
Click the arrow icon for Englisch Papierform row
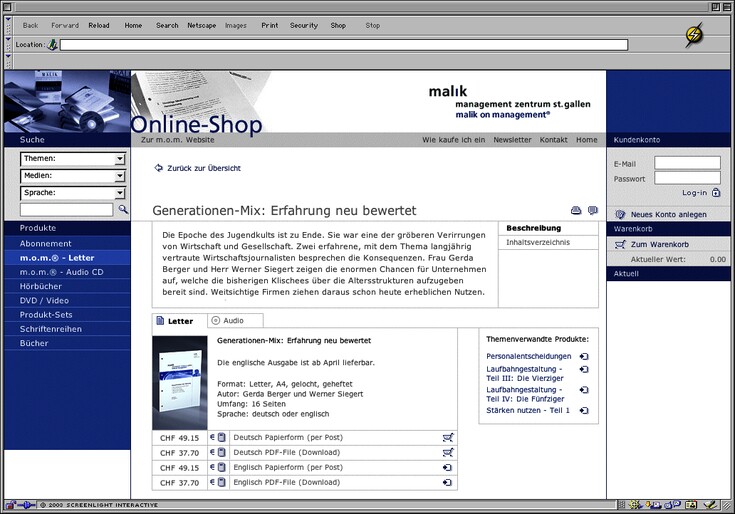pyautogui.click(x=447, y=468)
